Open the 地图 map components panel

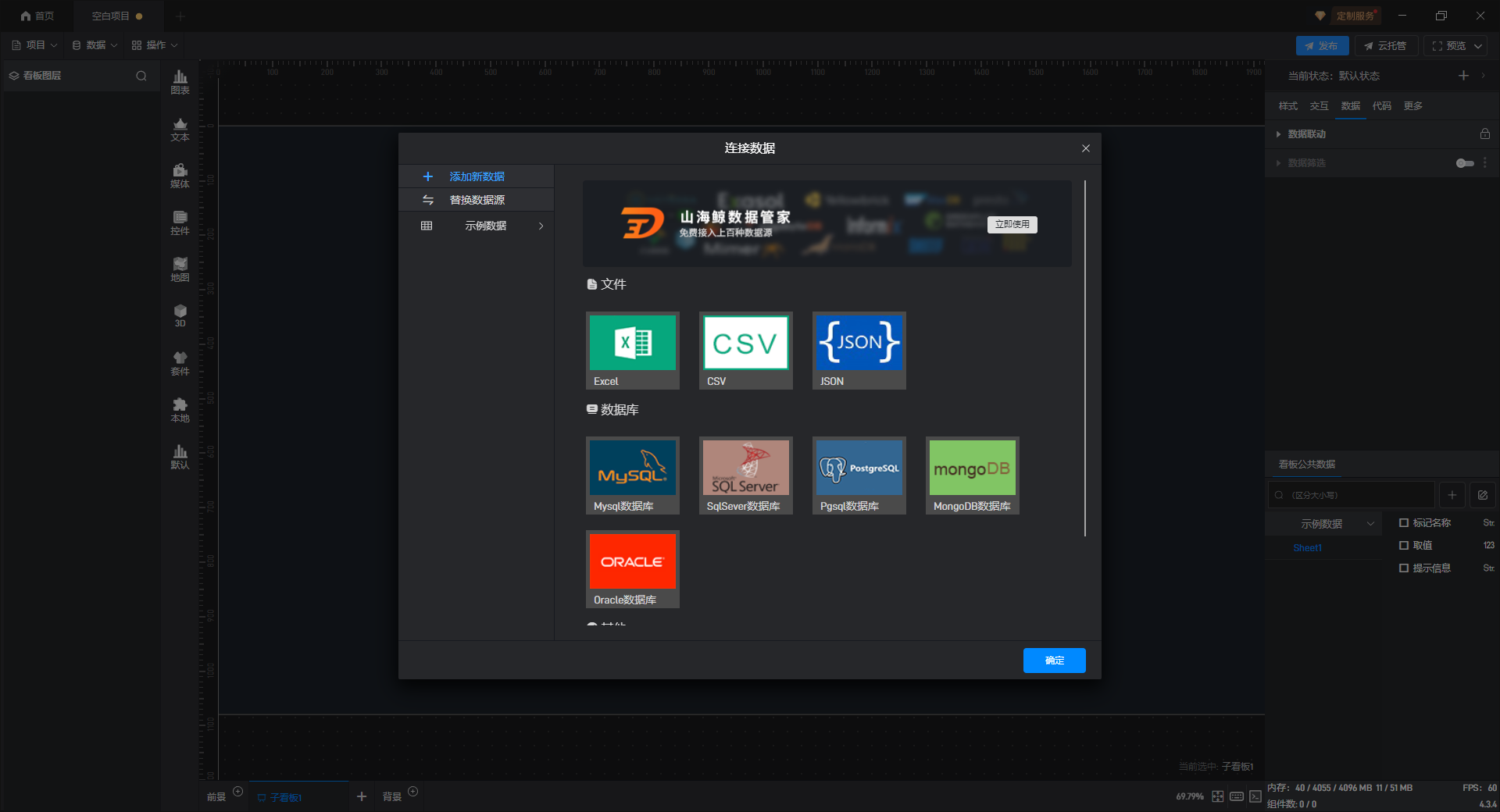pyautogui.click(x=180, y=269)
